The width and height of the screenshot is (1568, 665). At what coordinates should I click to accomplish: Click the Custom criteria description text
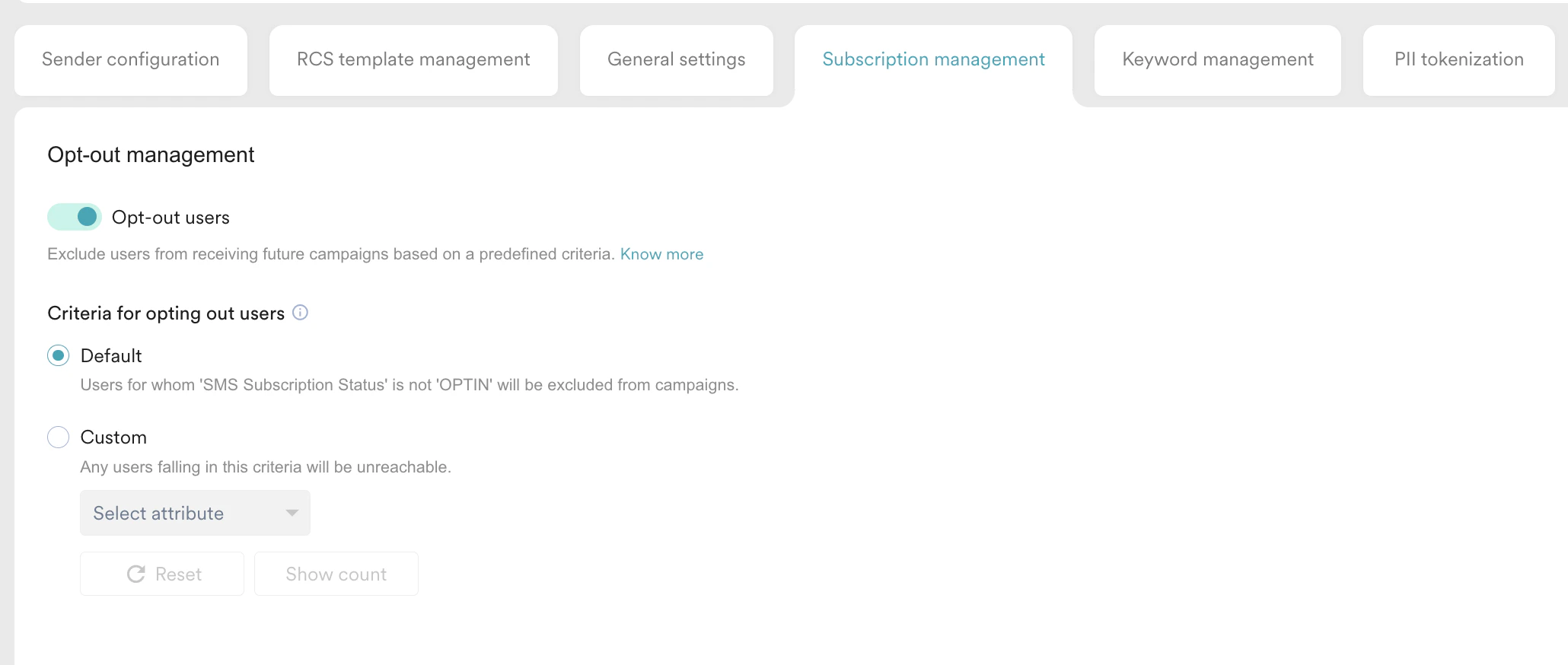265,466
